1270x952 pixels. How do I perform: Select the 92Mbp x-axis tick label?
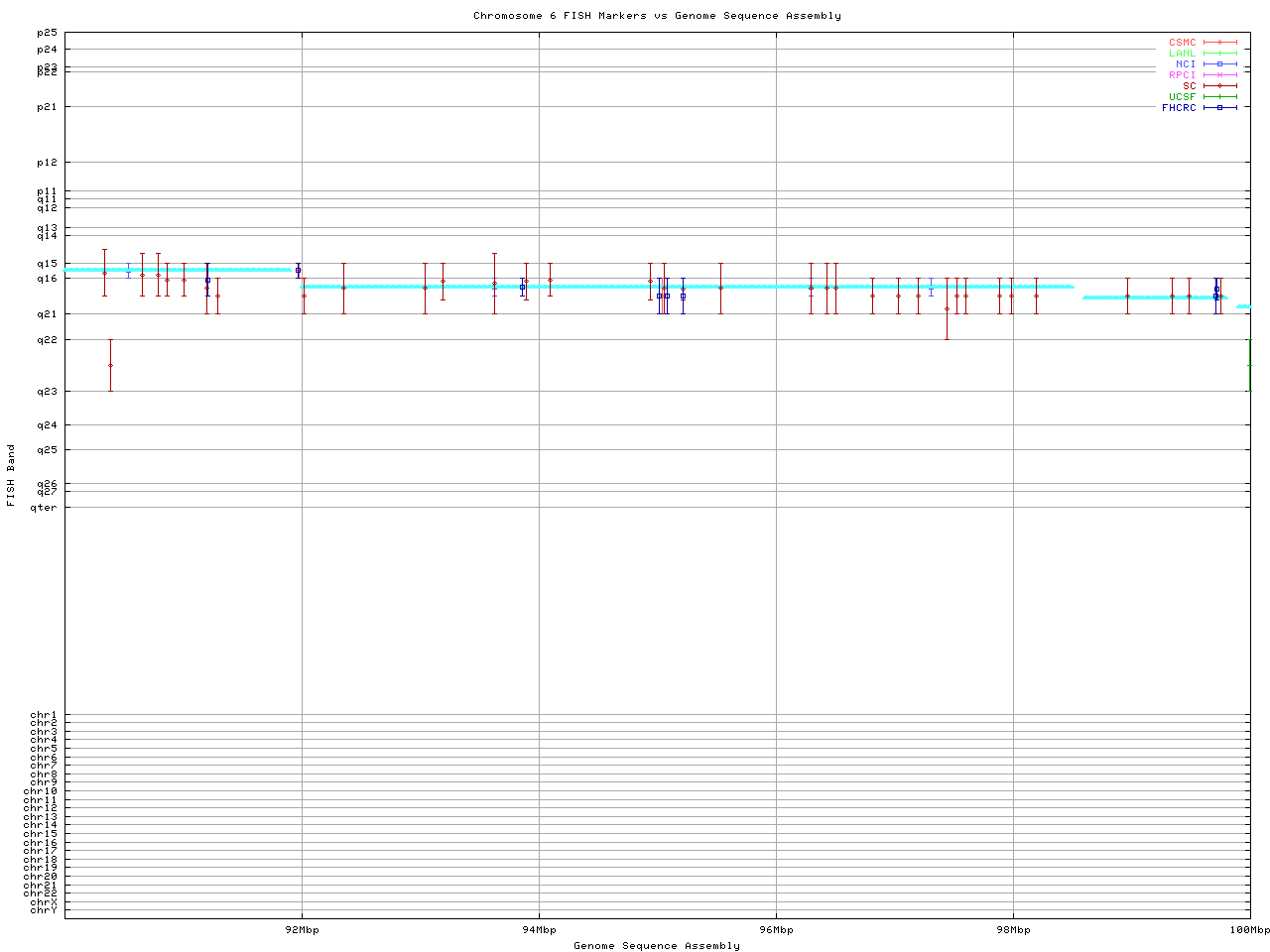302,930
